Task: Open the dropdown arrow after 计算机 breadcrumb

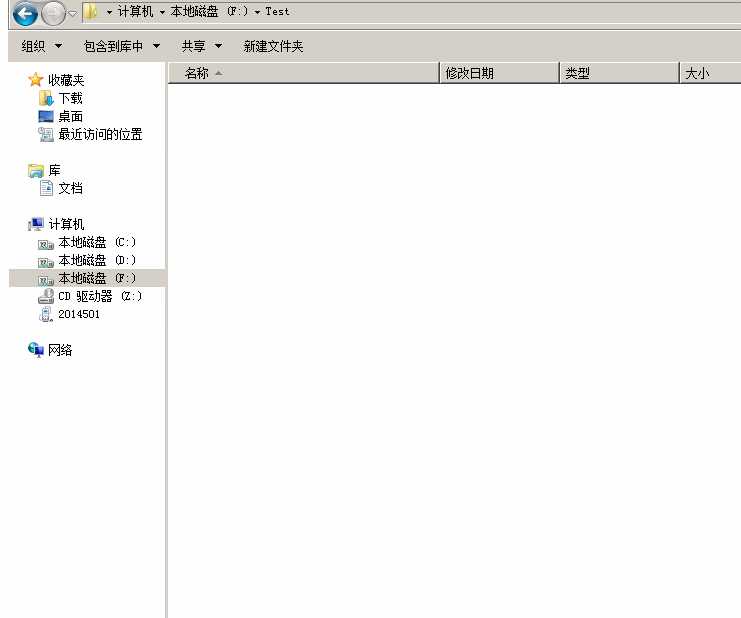Action: click(x=162, y=12)
